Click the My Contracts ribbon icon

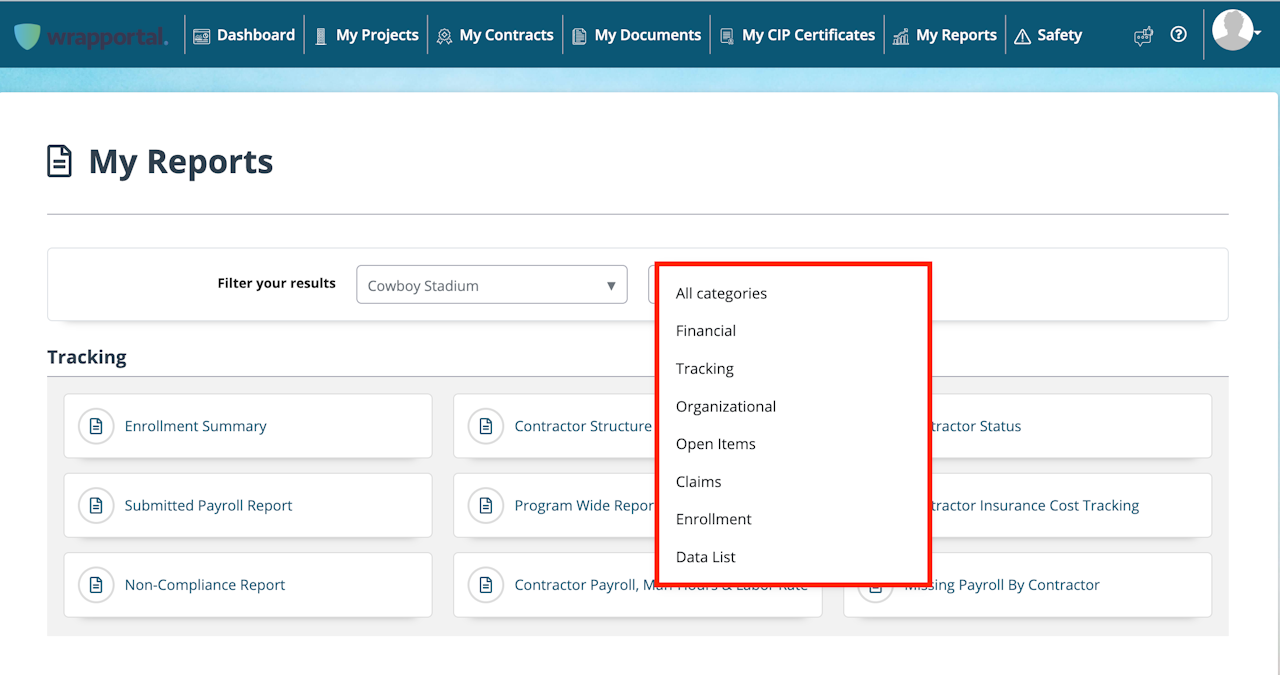[x=444, y=36]
